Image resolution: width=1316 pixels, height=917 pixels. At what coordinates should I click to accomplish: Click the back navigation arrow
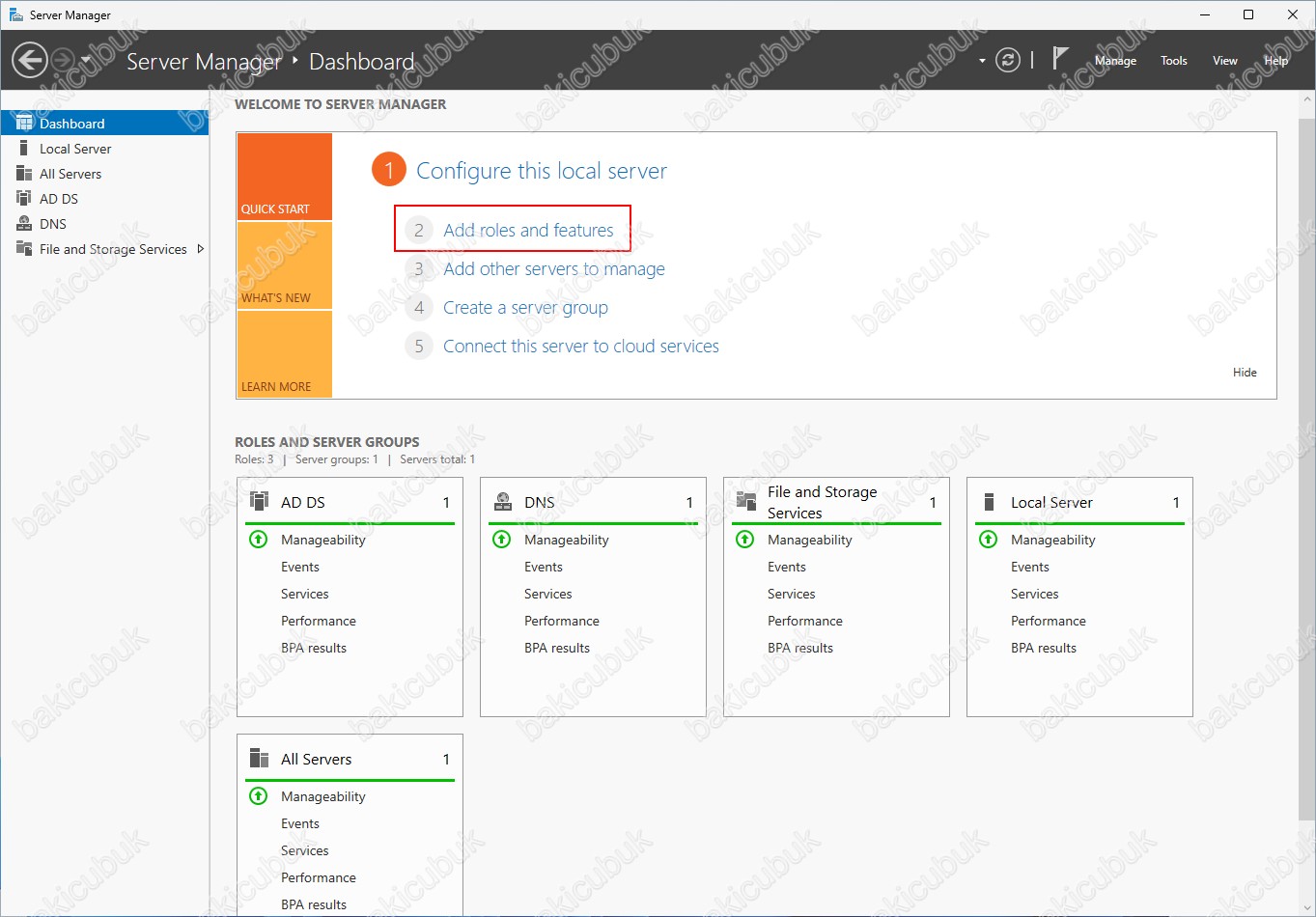30,61
